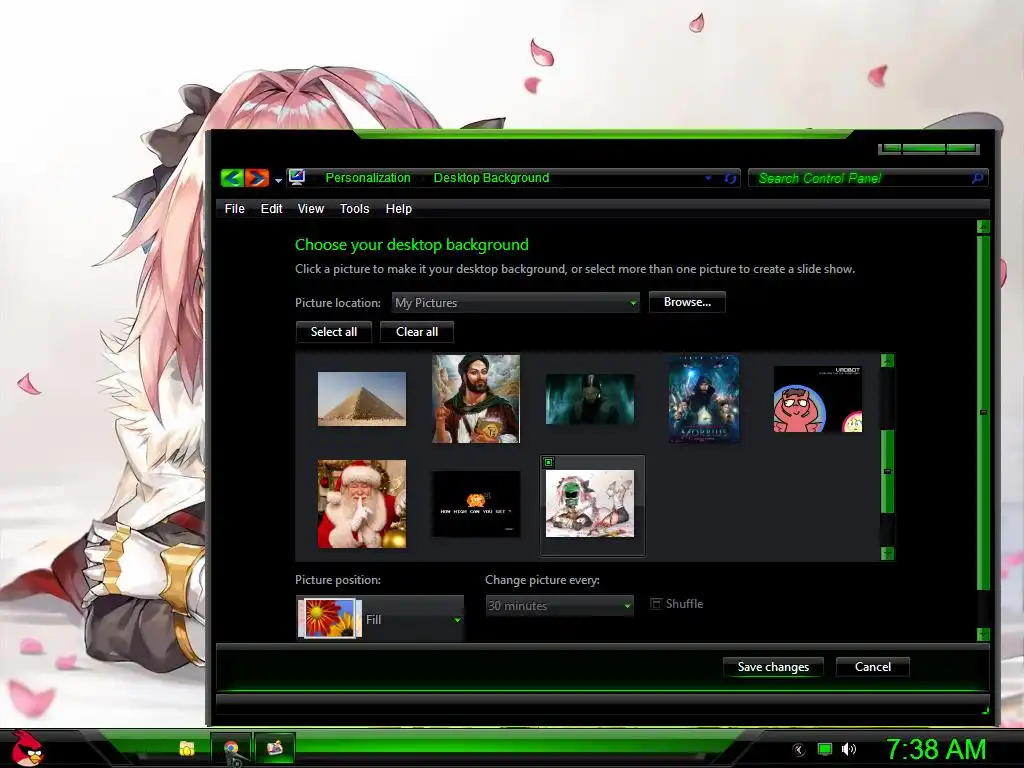This screenshot has width=1024, height=768.
Task: Open the Personalization breadcrumb
Action: tap(368, 178)
